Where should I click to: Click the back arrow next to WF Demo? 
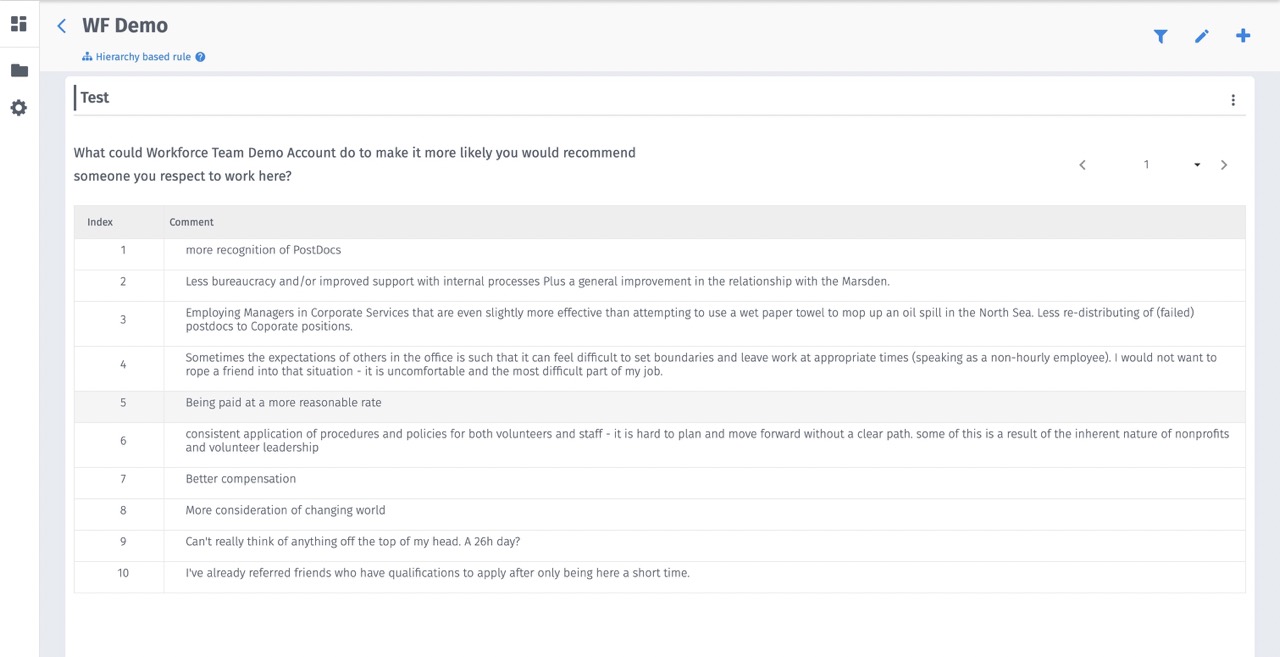pyautogui.click(x=61, y=25)
